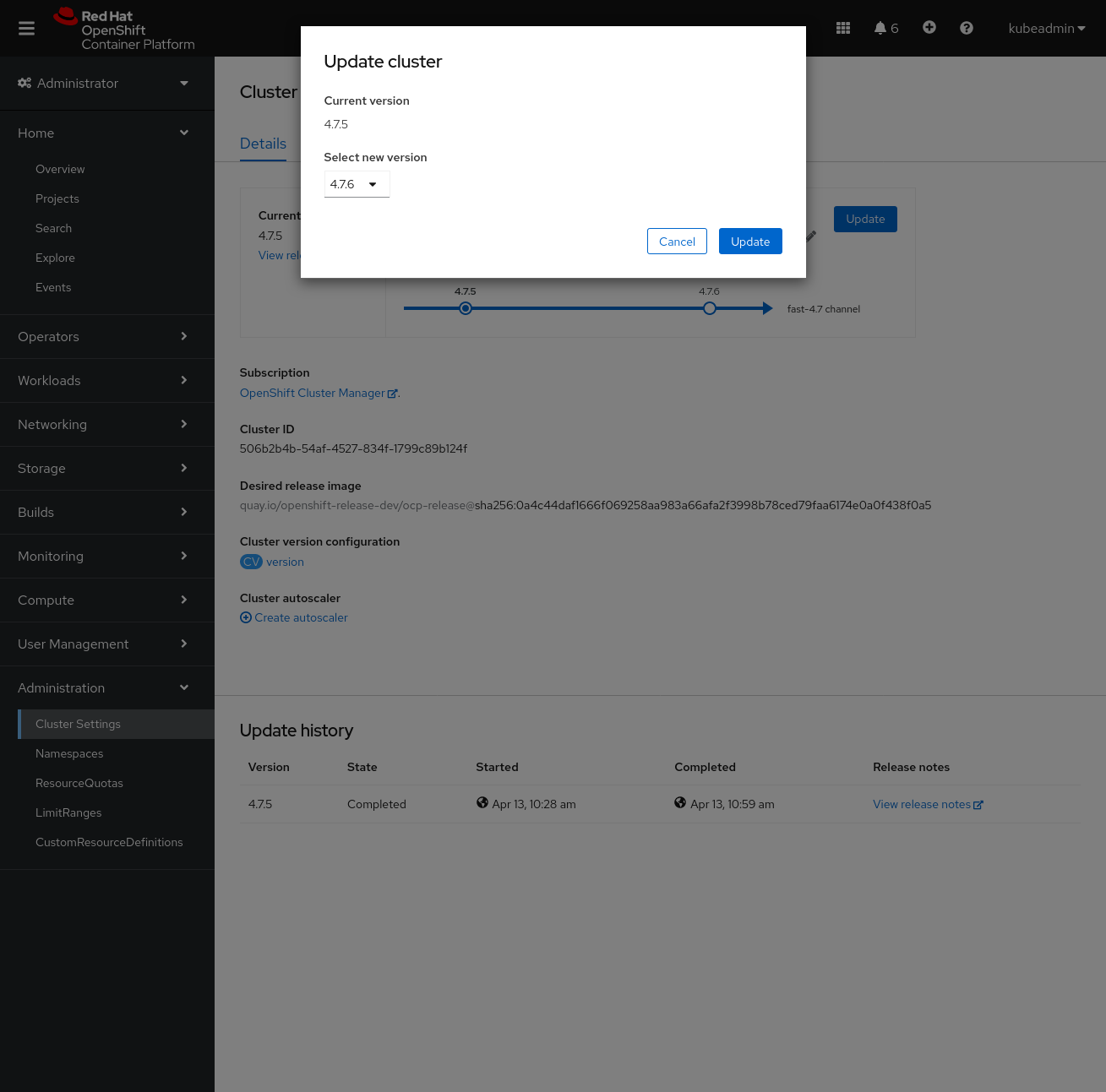Click external link icon after release notes
This screenshot has width=1106, height=1092.
(x=978, y=805)
